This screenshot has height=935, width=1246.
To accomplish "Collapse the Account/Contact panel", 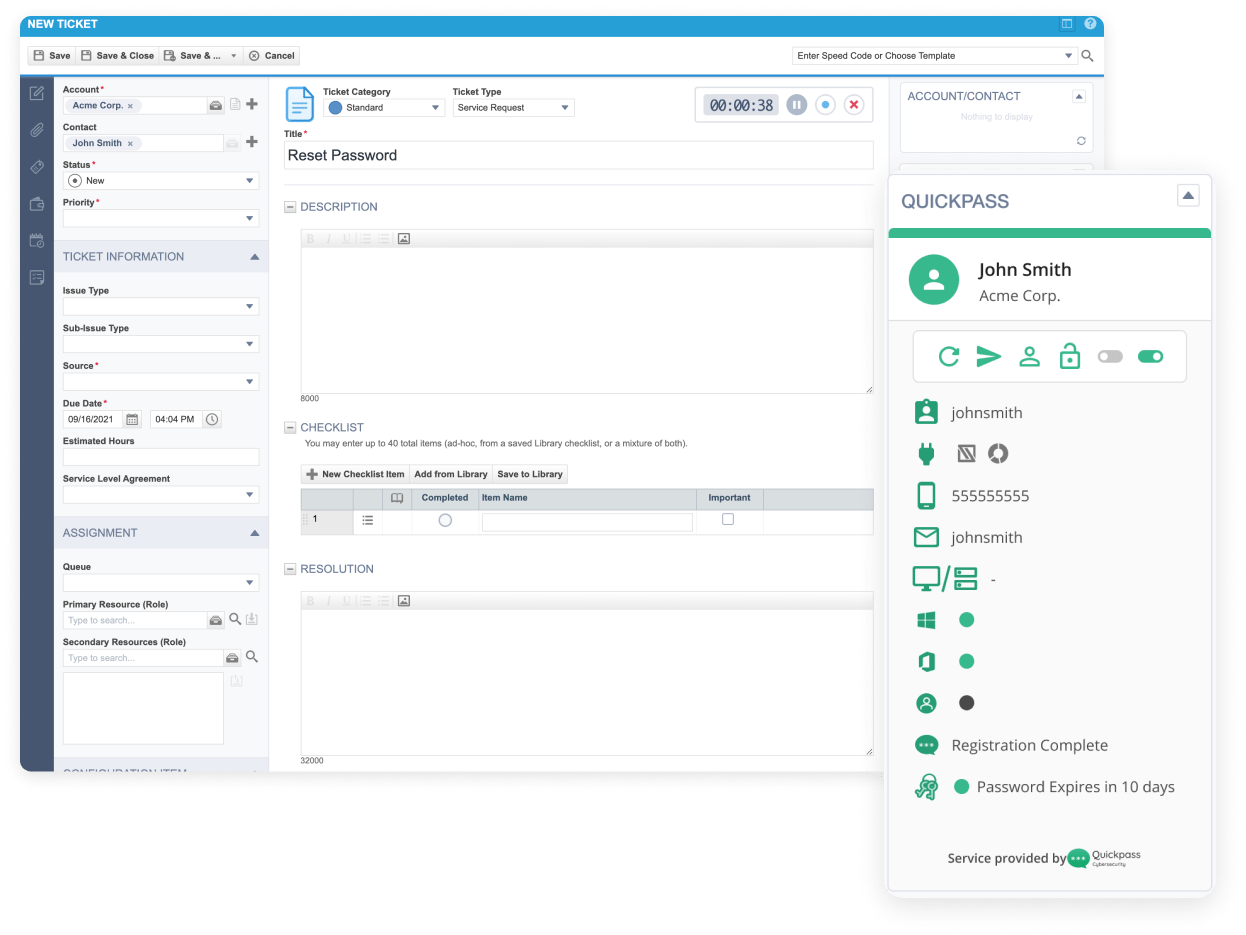I will [1078, 97].
